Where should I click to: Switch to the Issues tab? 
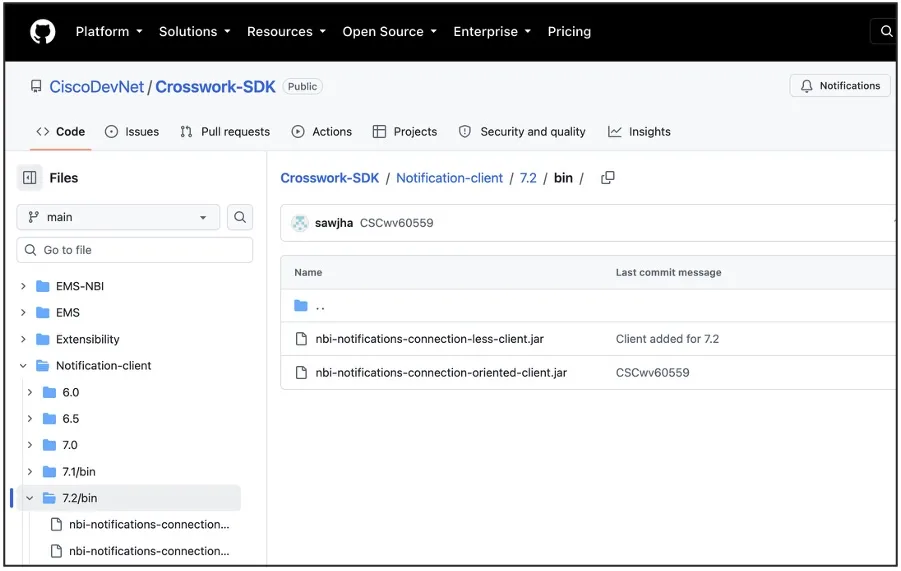pos(132,132)
